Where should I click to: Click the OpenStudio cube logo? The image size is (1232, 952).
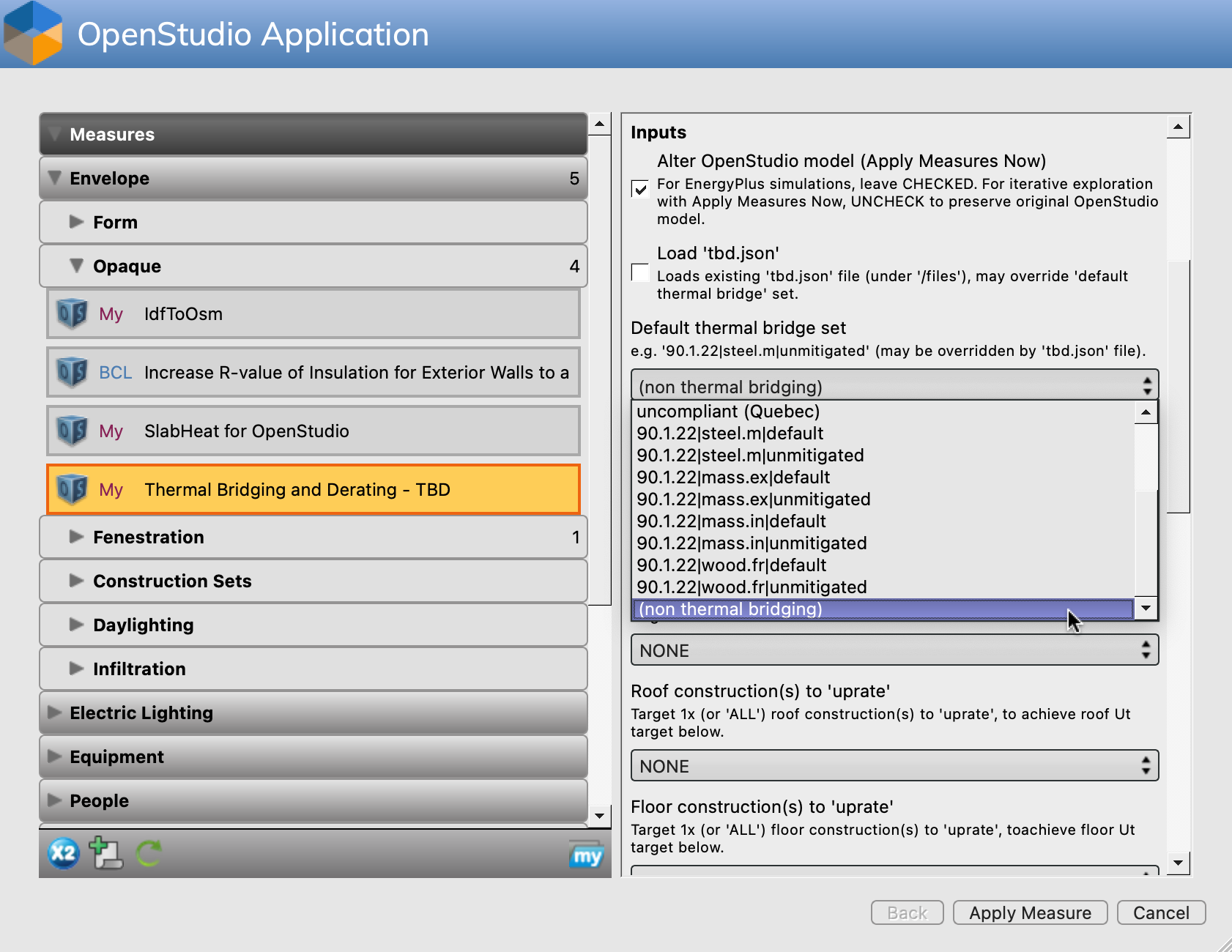[x=33, y=33]
